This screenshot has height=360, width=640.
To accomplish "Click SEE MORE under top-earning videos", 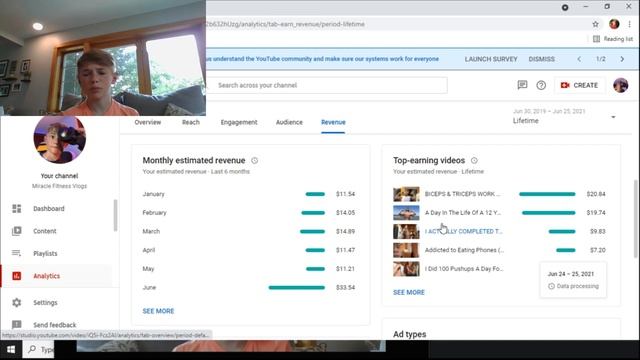I will [x=409, y=292].
